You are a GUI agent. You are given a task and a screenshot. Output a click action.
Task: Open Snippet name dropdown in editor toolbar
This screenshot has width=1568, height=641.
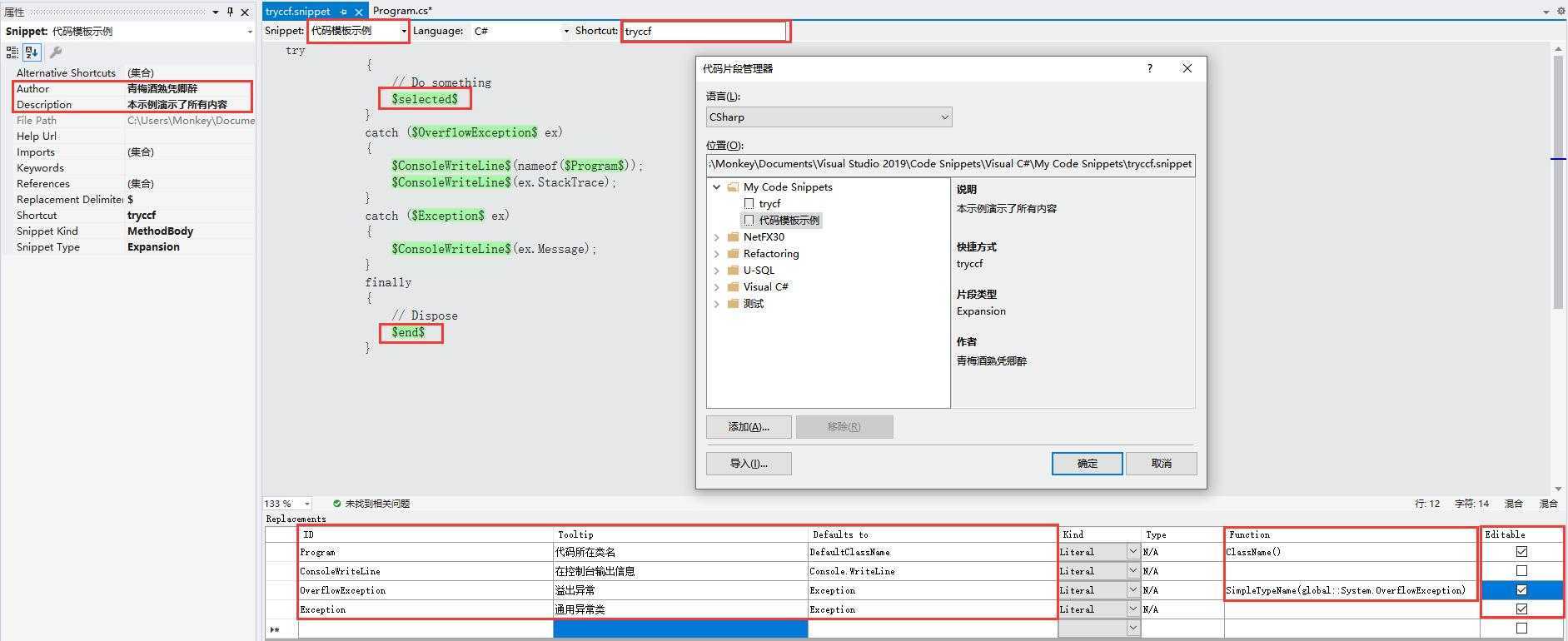tap(404, 32)
